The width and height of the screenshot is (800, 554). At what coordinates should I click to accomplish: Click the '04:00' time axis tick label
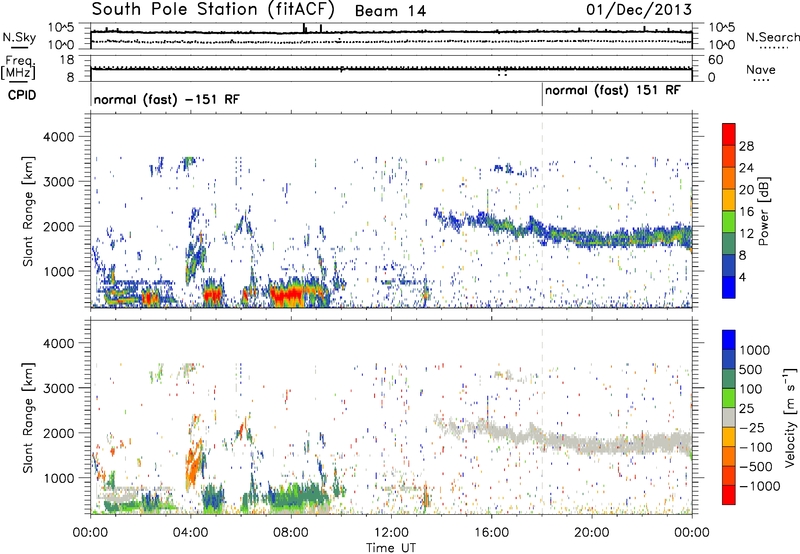click(x=190, y=533)
